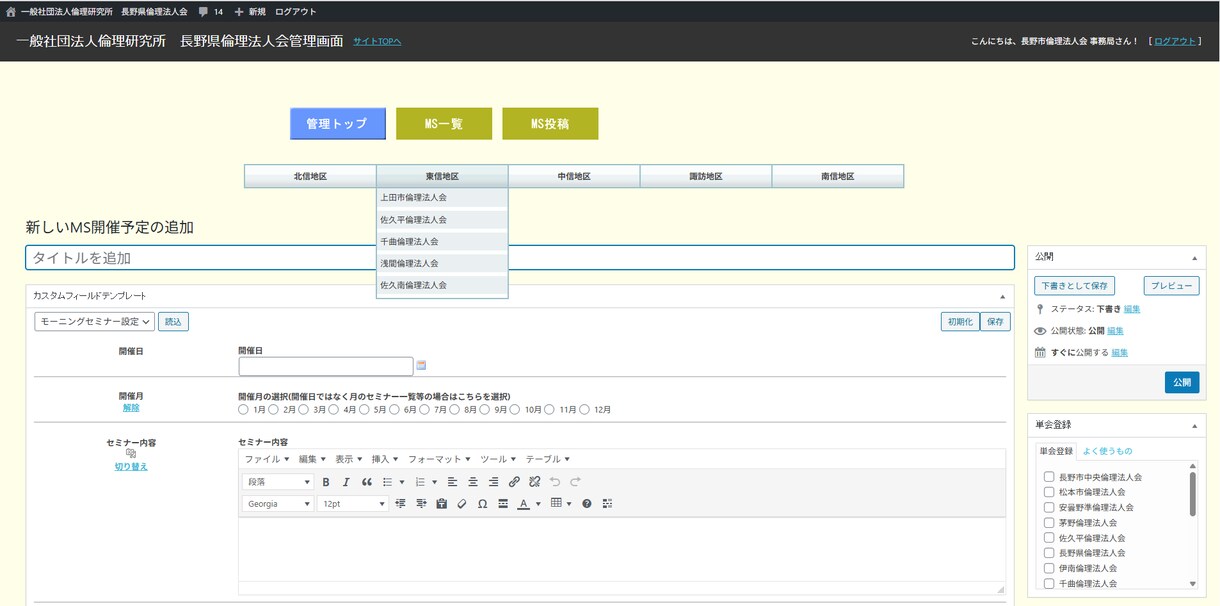Click 切り替え link under セミナー内容

131,466
